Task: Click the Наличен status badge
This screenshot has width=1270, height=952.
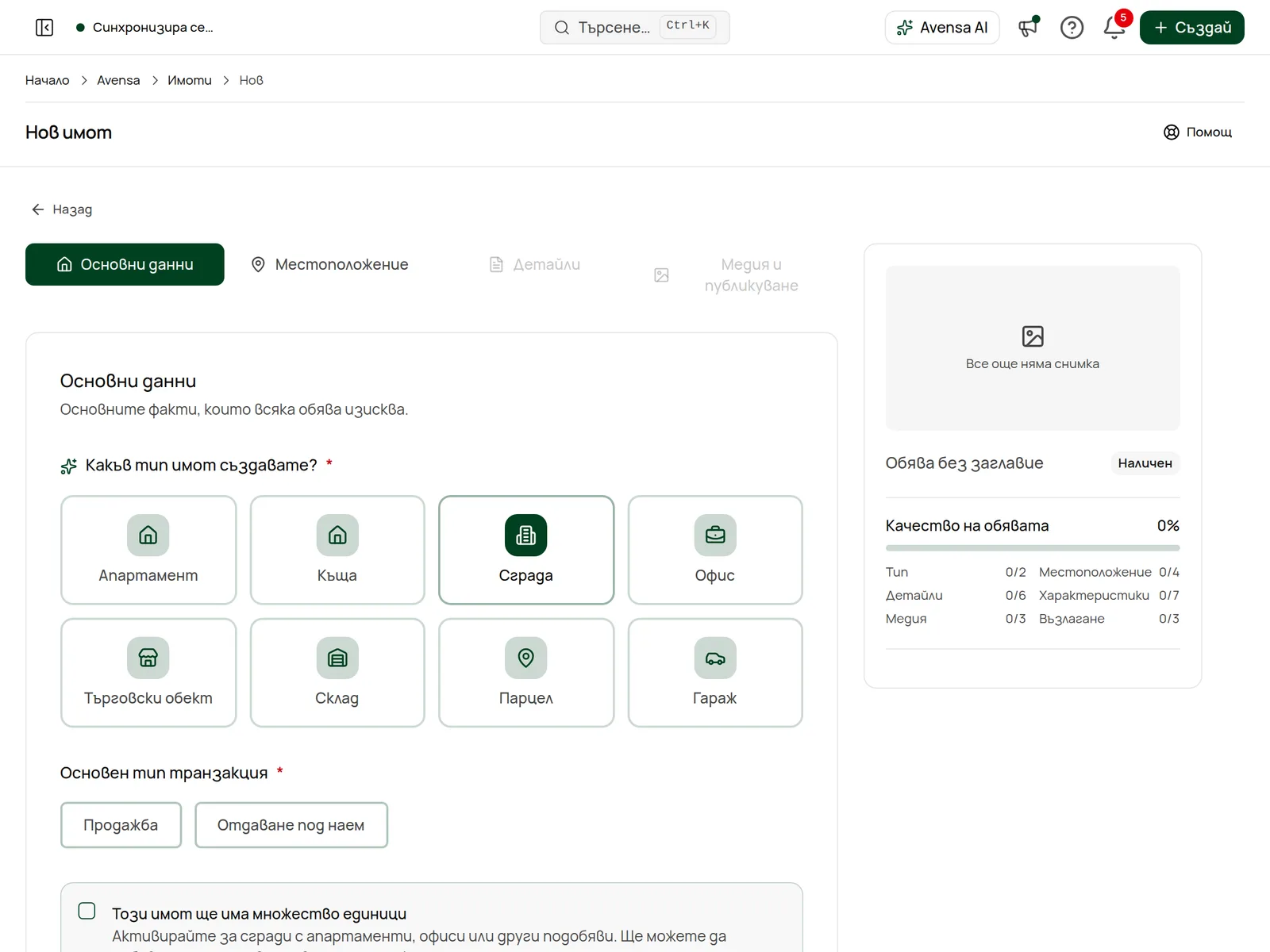Action: click(1145, 463)
